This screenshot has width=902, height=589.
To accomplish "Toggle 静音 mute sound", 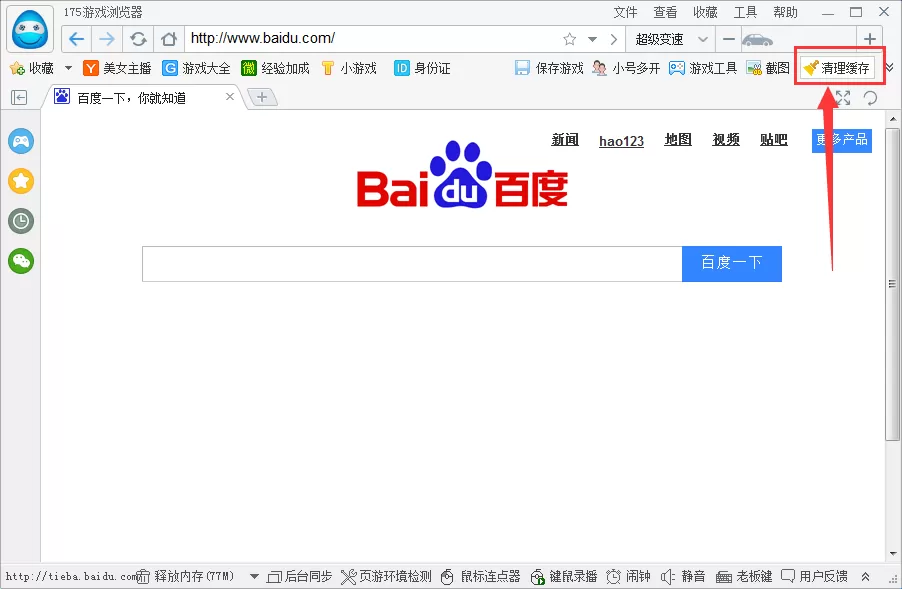I will [x=683, y=576].
